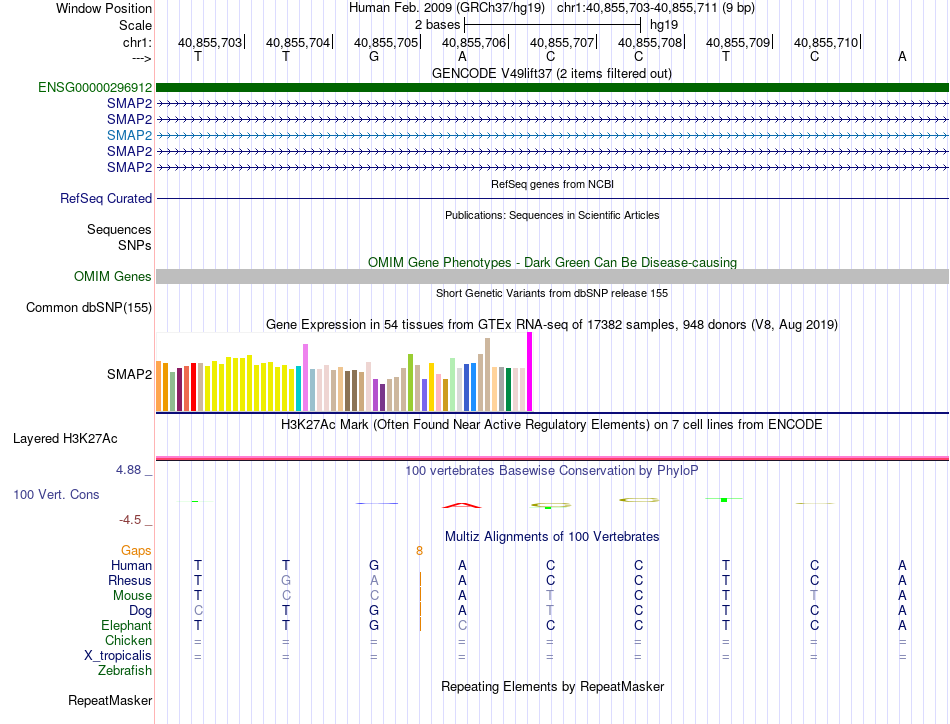Image resolution: width=950 pixels, height=724 pixels.
Task: Open the ENSG00000296912 track label
Action: pyautogui.click(x=95, y=87)
